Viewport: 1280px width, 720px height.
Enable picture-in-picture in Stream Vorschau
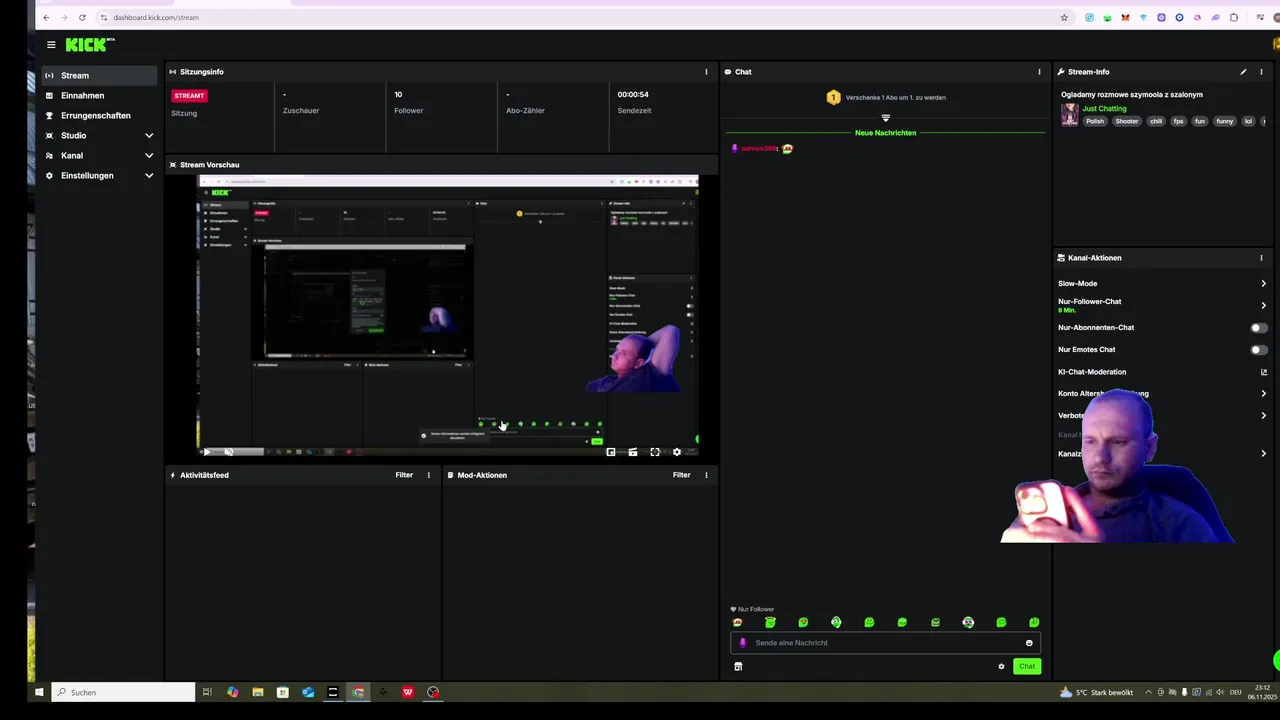611,452
